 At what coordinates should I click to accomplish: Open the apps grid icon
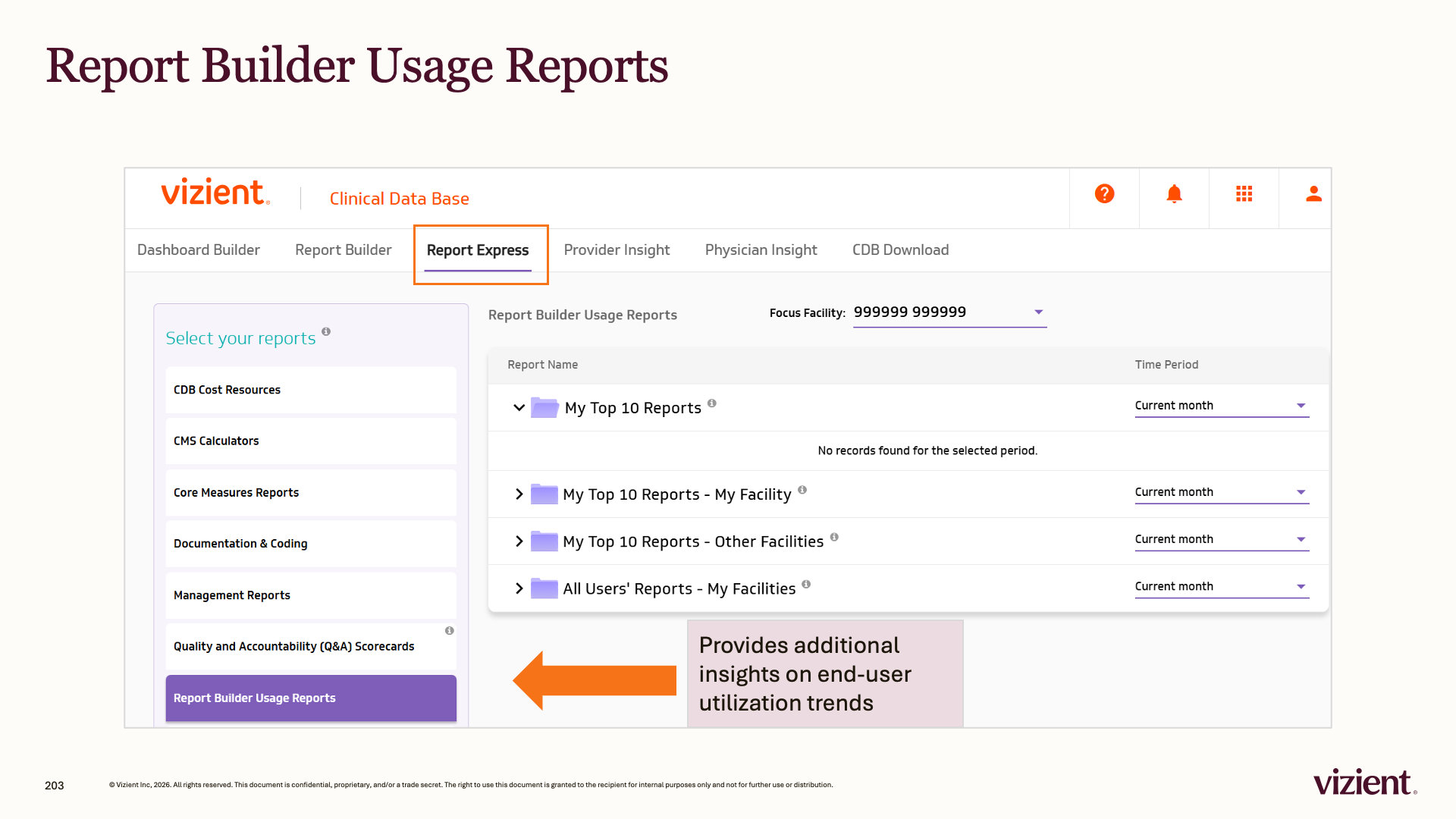pos(1244,194)
